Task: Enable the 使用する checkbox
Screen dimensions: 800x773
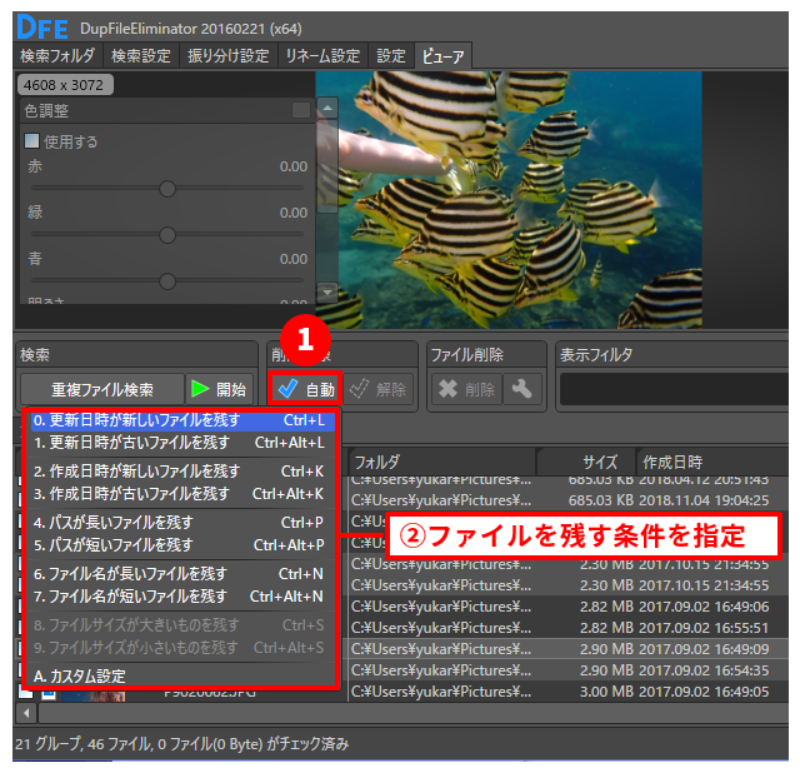Action: point(32,141)
